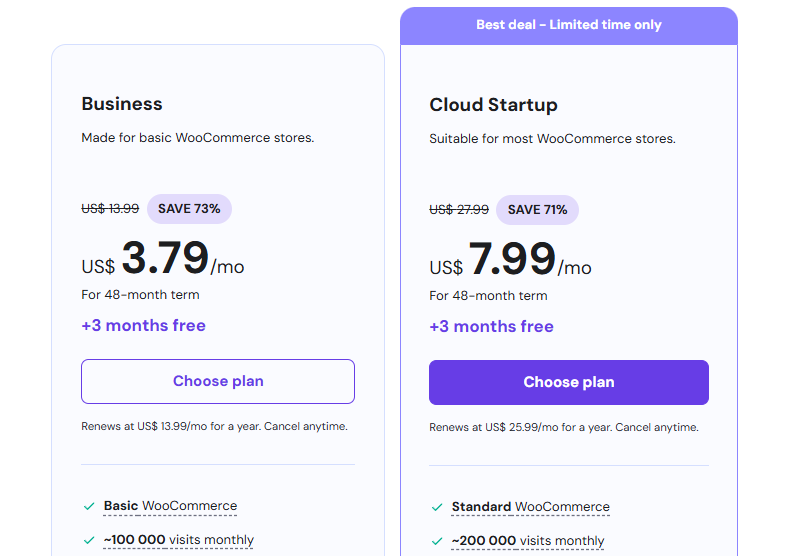This screenshot has height=556, width=789.
Task: Click the Best deal limited time banner
Action: pyautogui.click(x=569, y=25)
